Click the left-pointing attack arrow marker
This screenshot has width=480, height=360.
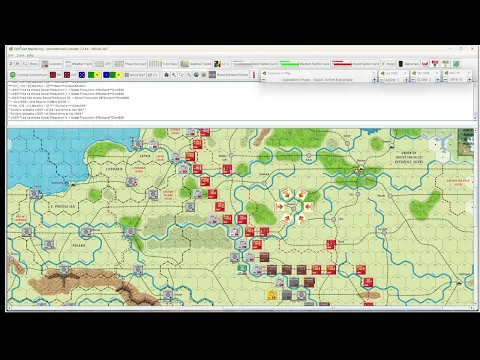click(308, 207)
